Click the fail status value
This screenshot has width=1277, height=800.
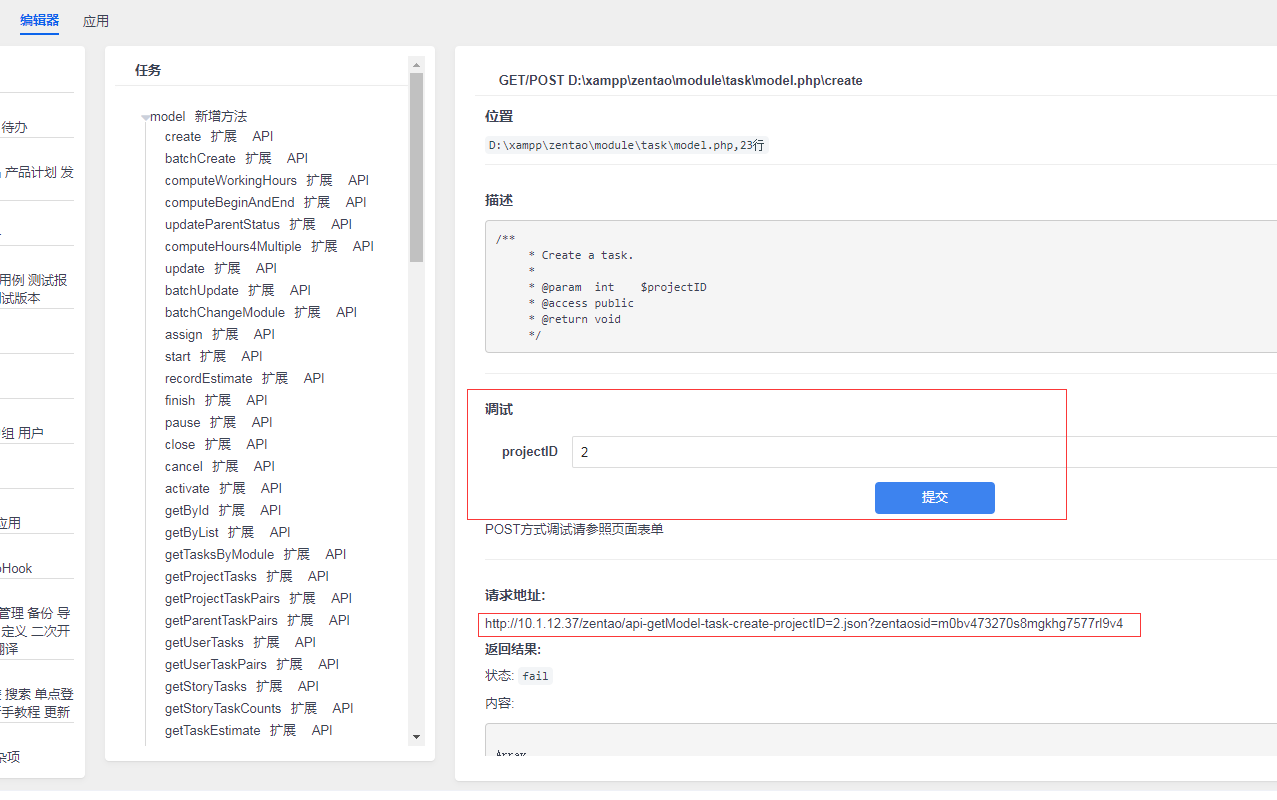pyautogui.click(x=536, y=676)
